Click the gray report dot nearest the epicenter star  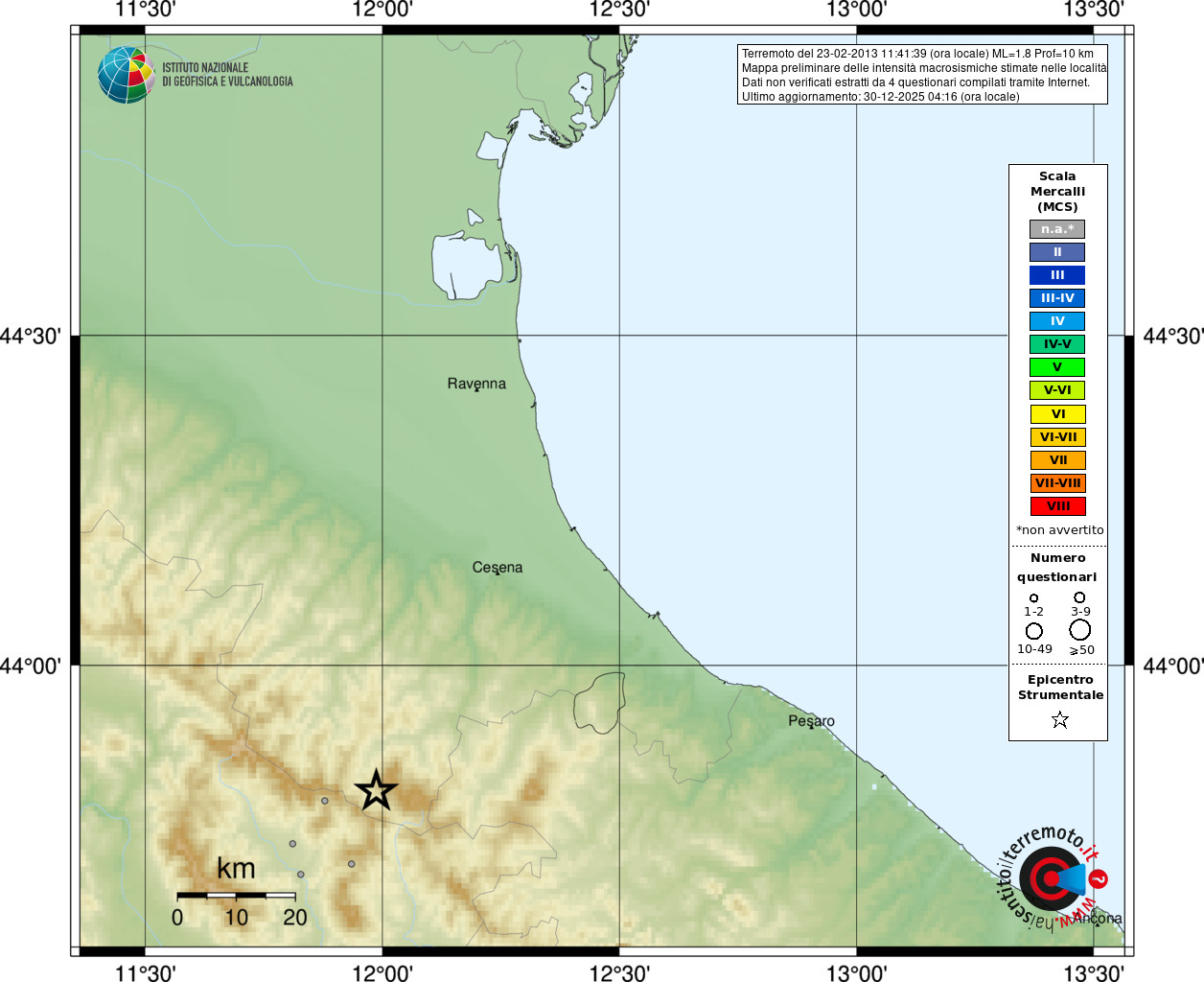(325, 801)
